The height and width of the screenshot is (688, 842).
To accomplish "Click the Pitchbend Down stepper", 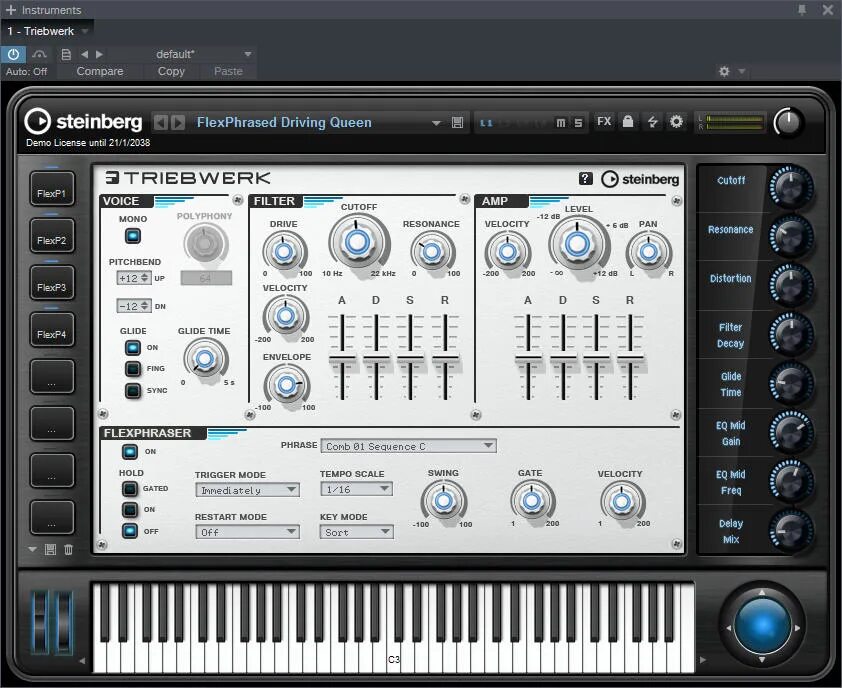I will coord(144,306).
